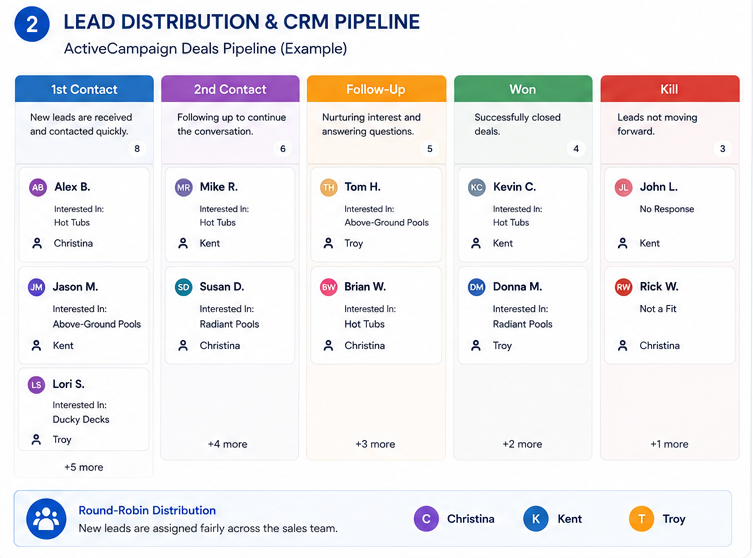Select the blue DM avatar for Donna M.

476,287
